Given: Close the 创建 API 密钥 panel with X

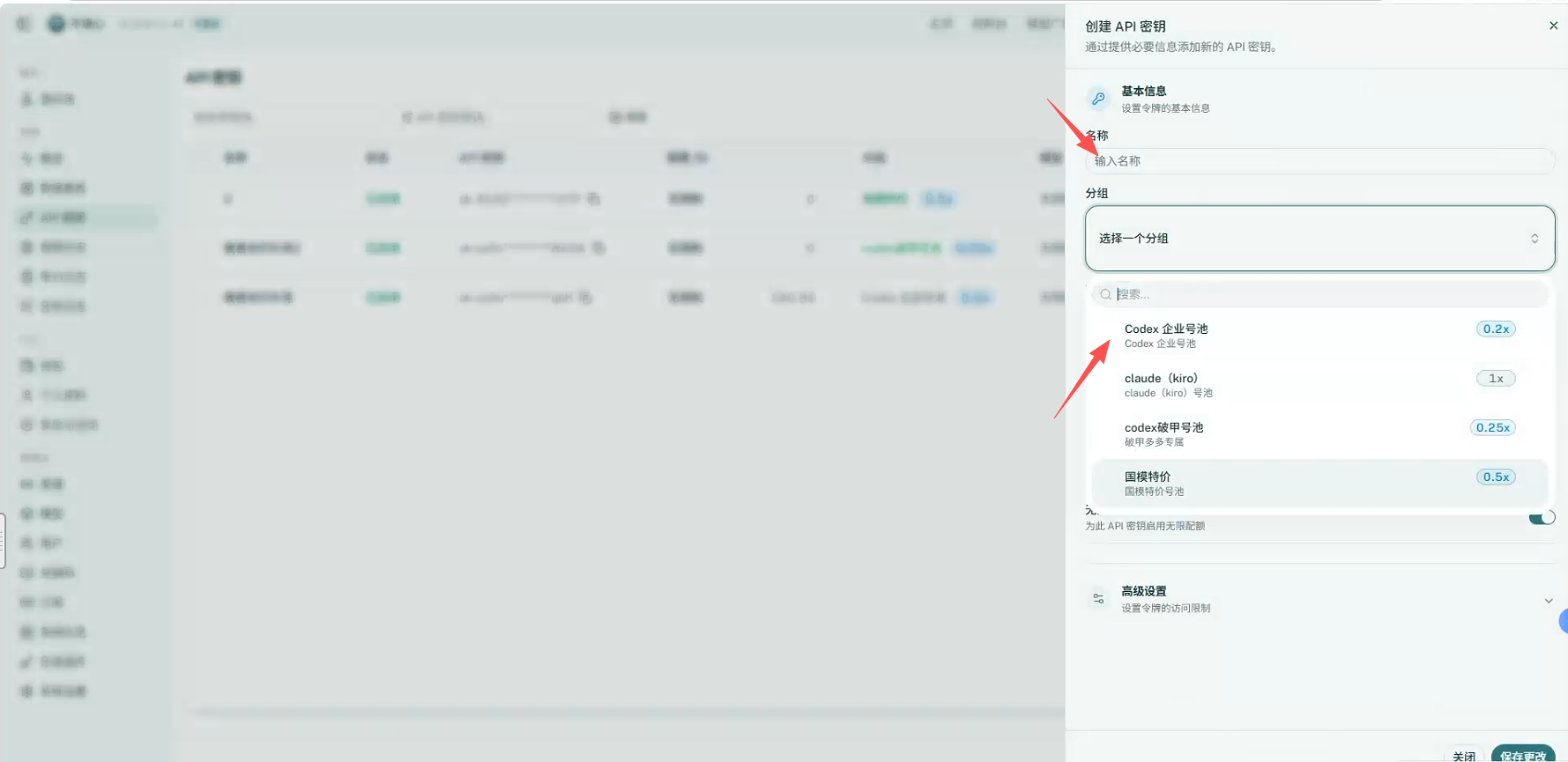Looking at the screenshot, I should tap(1553, 26).
